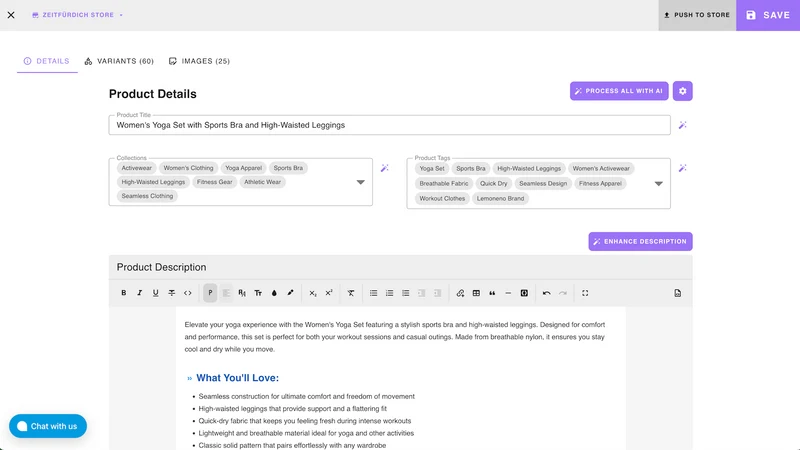
Task: Open AI settings gear button
Action: coord(683,91)
